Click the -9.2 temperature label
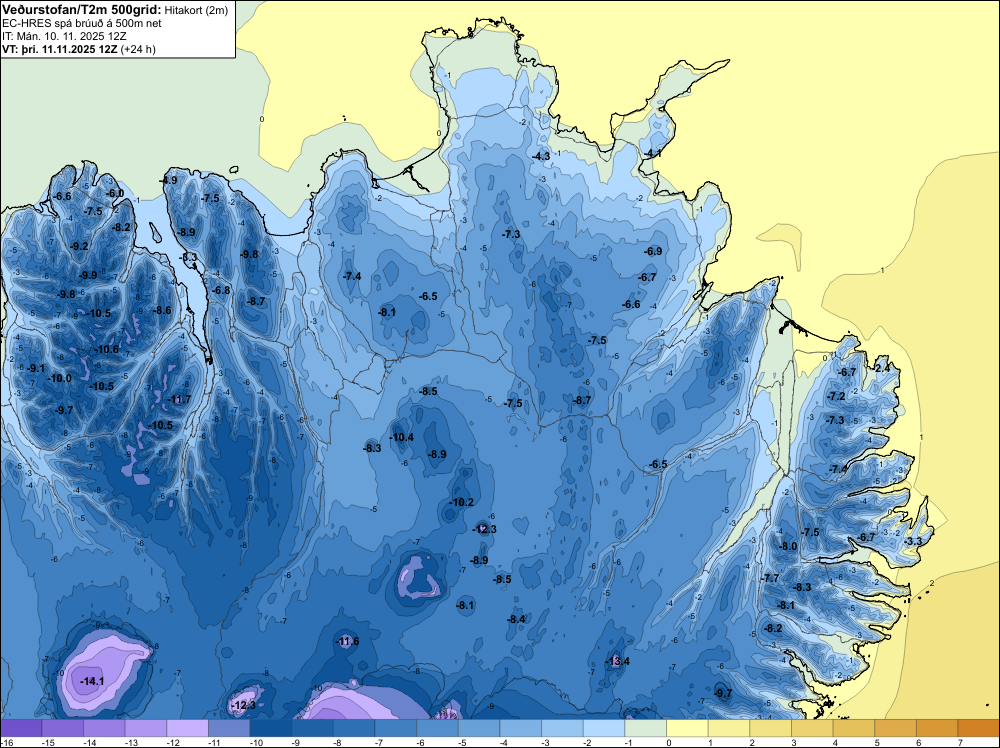This screenshot has height=748, width=1000. (x=80, y=246)
